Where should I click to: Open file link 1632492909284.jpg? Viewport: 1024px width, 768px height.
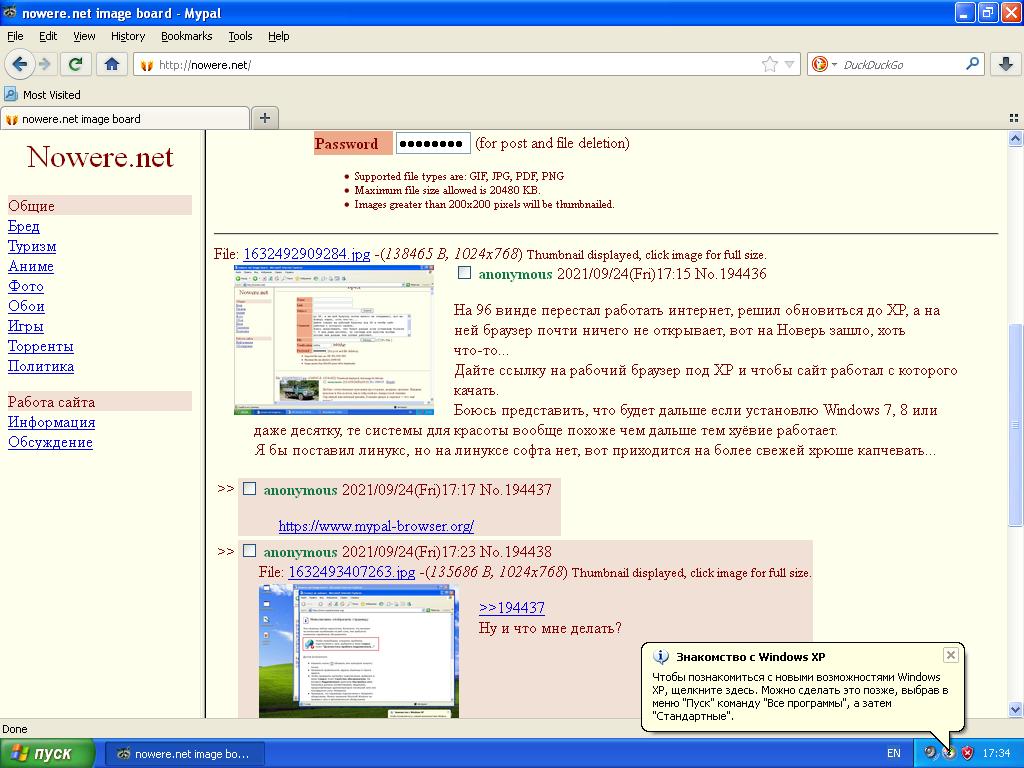coord(306,254)
